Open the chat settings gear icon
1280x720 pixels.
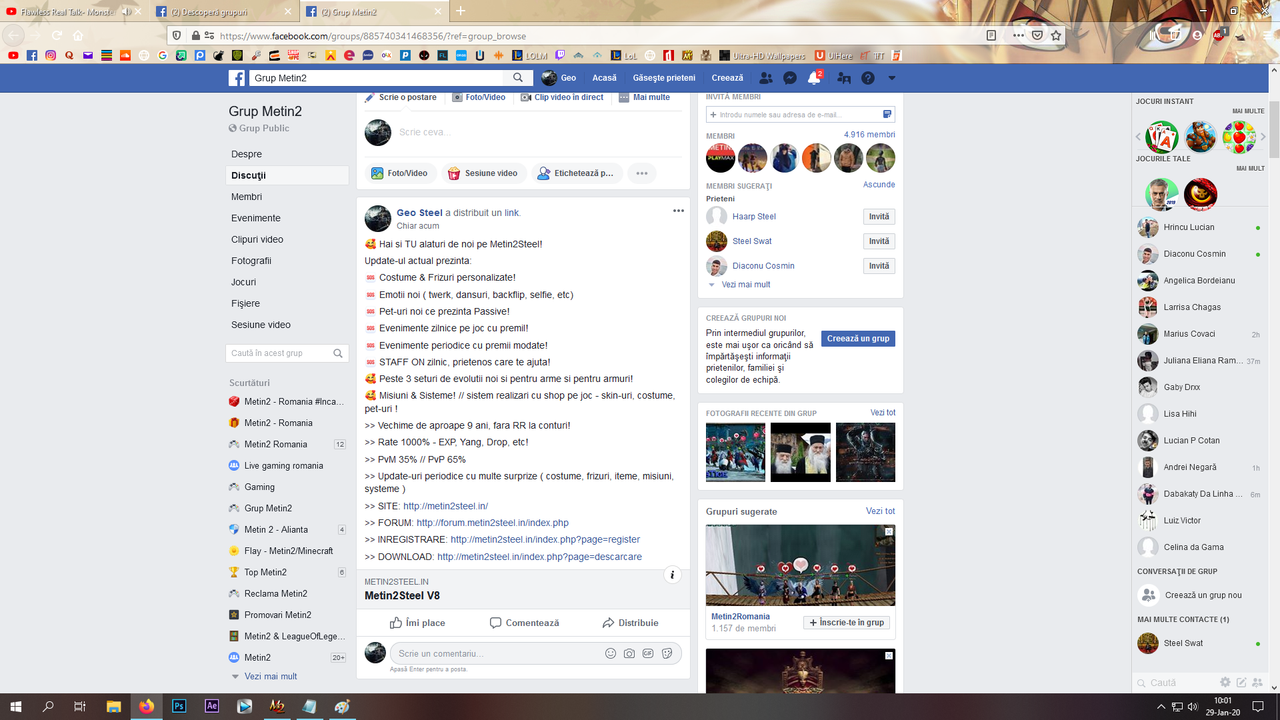[1225, 682]
